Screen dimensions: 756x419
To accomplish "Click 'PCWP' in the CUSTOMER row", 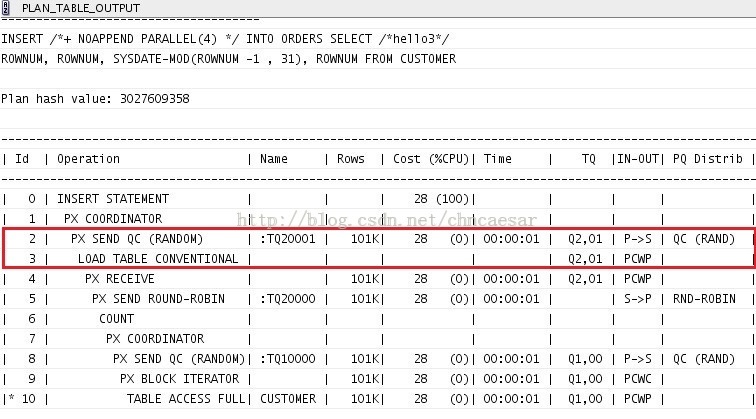I will click(x=637, y=399).
